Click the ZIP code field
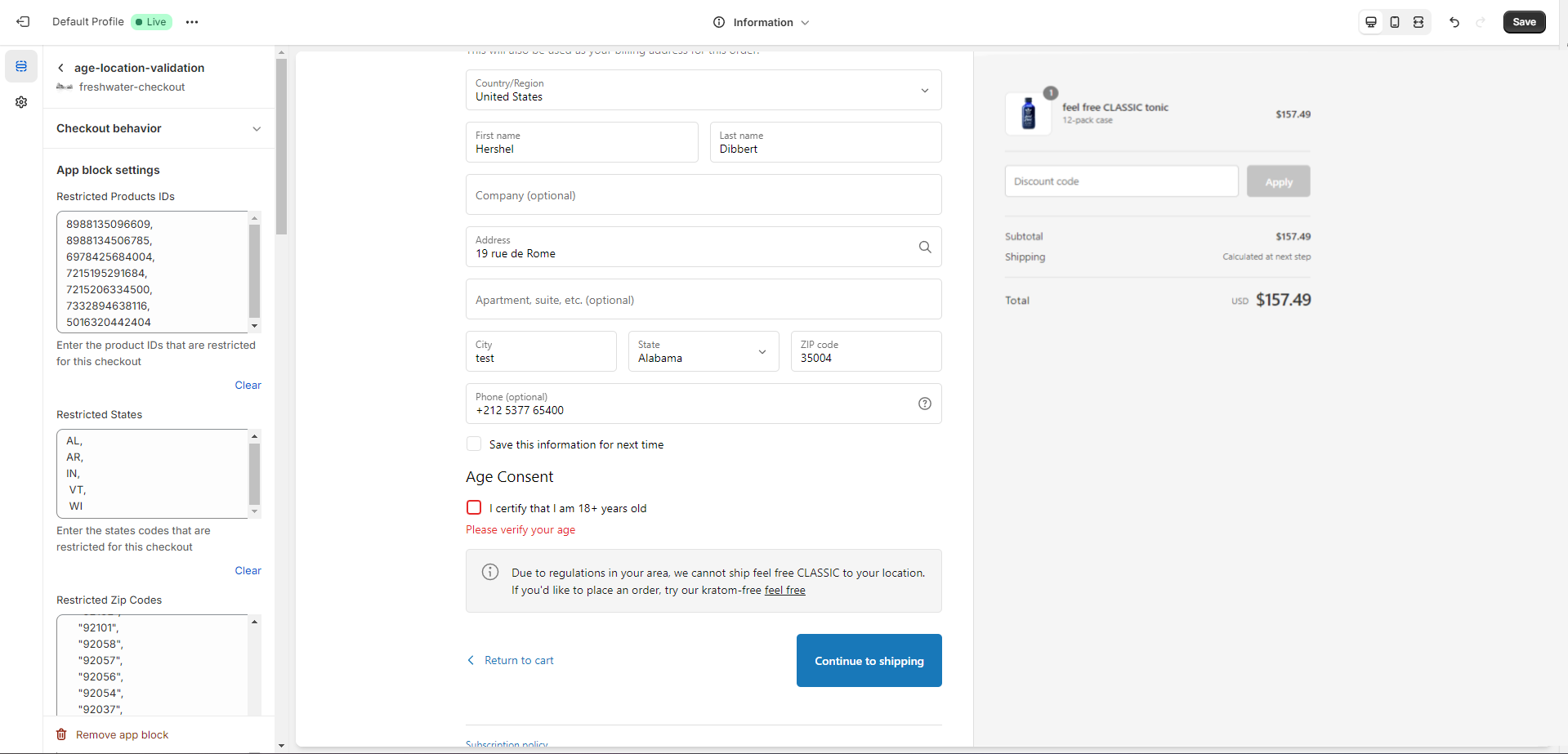This screenshot has width=1568, height=754. tap(866, 351)
